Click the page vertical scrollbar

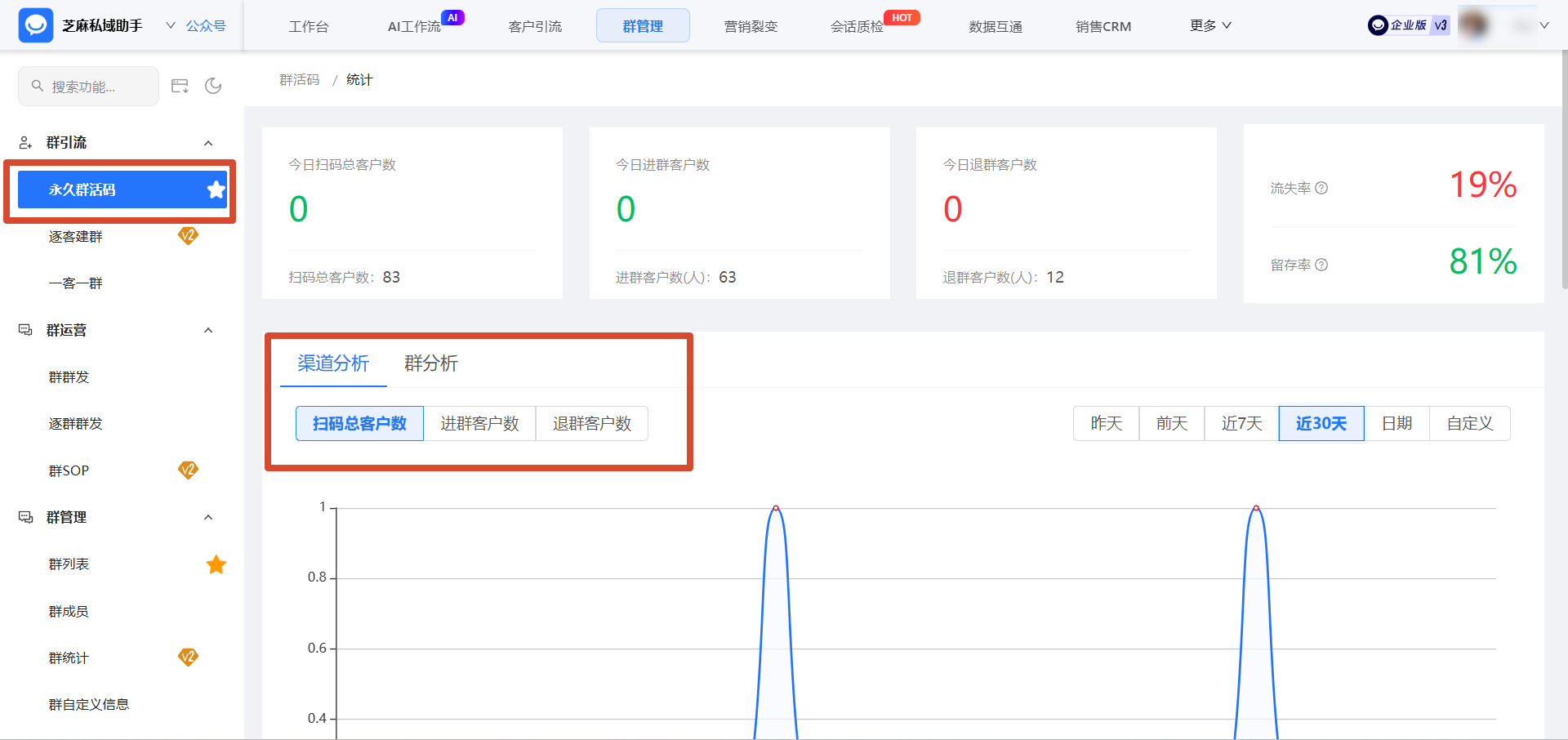coord(1564,170)
